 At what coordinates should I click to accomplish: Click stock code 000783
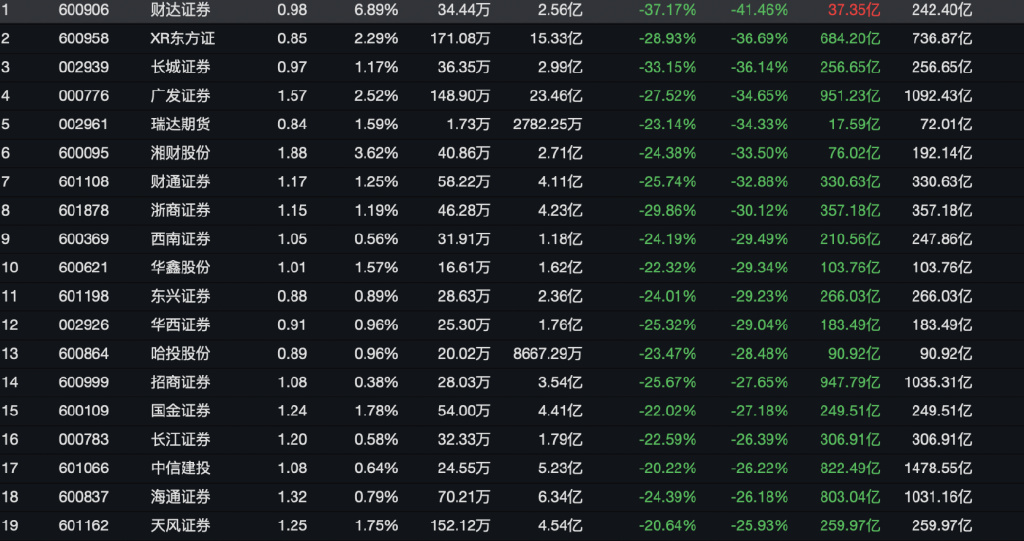[x=84, y=439]
